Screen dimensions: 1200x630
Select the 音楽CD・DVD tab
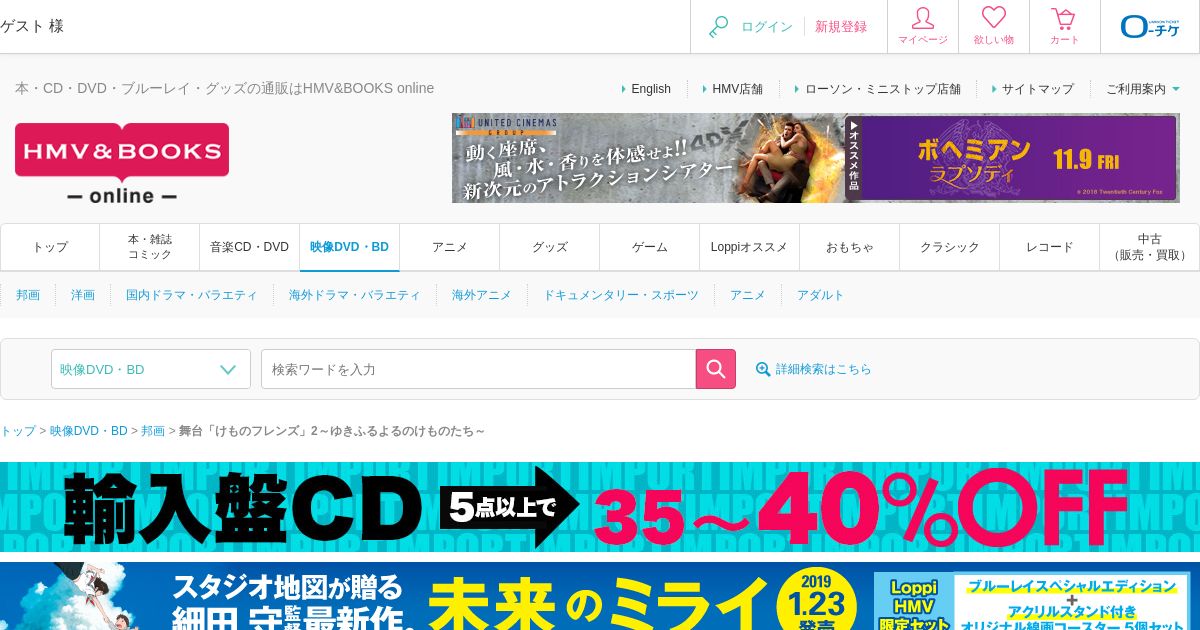pyautogui.click(x=250, y=247)
